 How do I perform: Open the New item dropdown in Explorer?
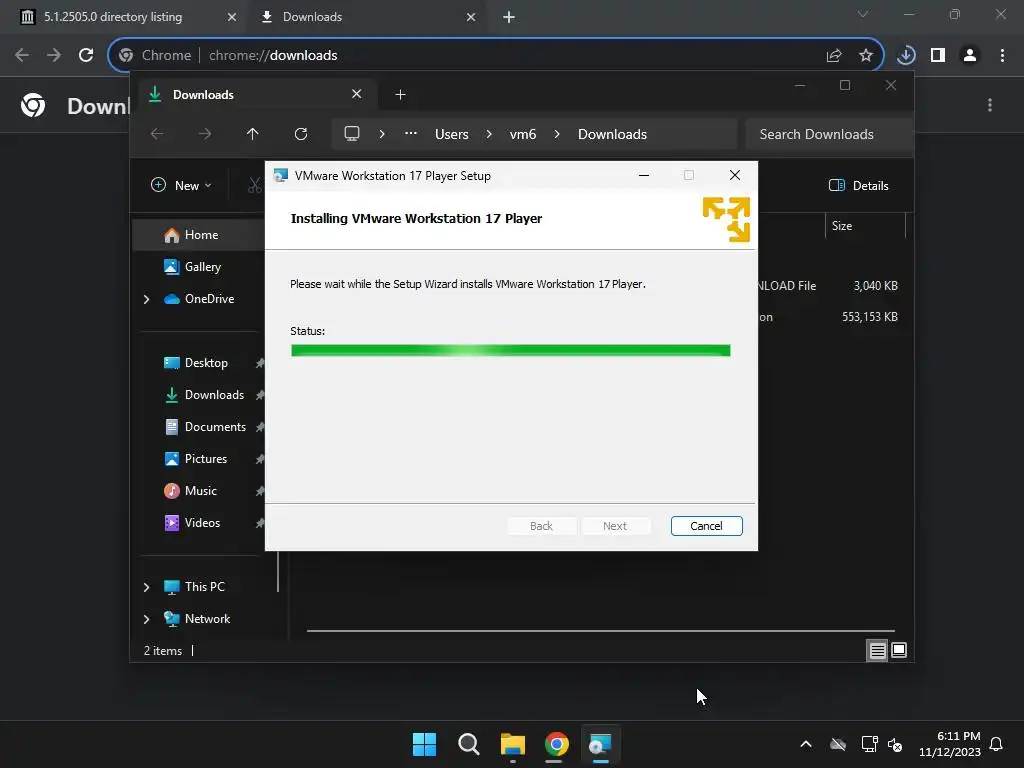[181, 185]
